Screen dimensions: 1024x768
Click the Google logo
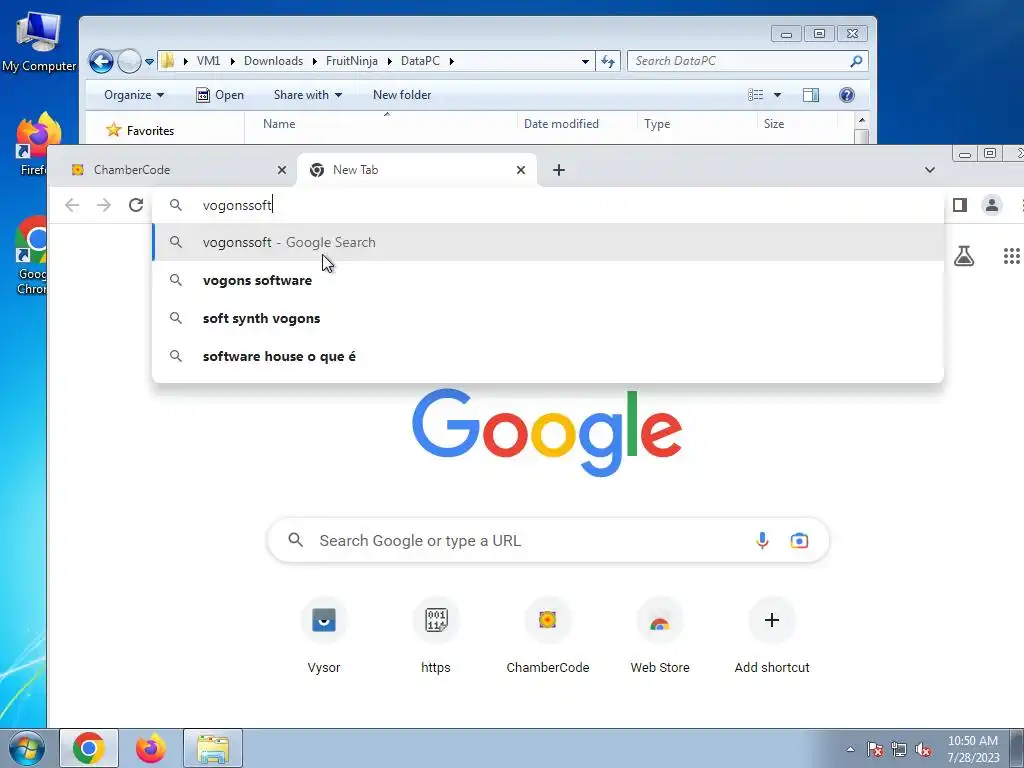tap(547, 432)
